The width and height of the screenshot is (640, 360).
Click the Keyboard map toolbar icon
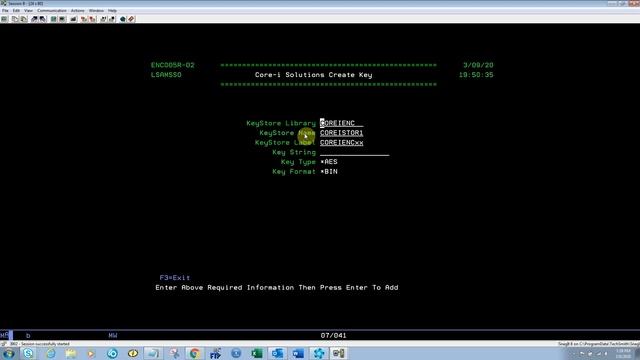pos(73,19)
